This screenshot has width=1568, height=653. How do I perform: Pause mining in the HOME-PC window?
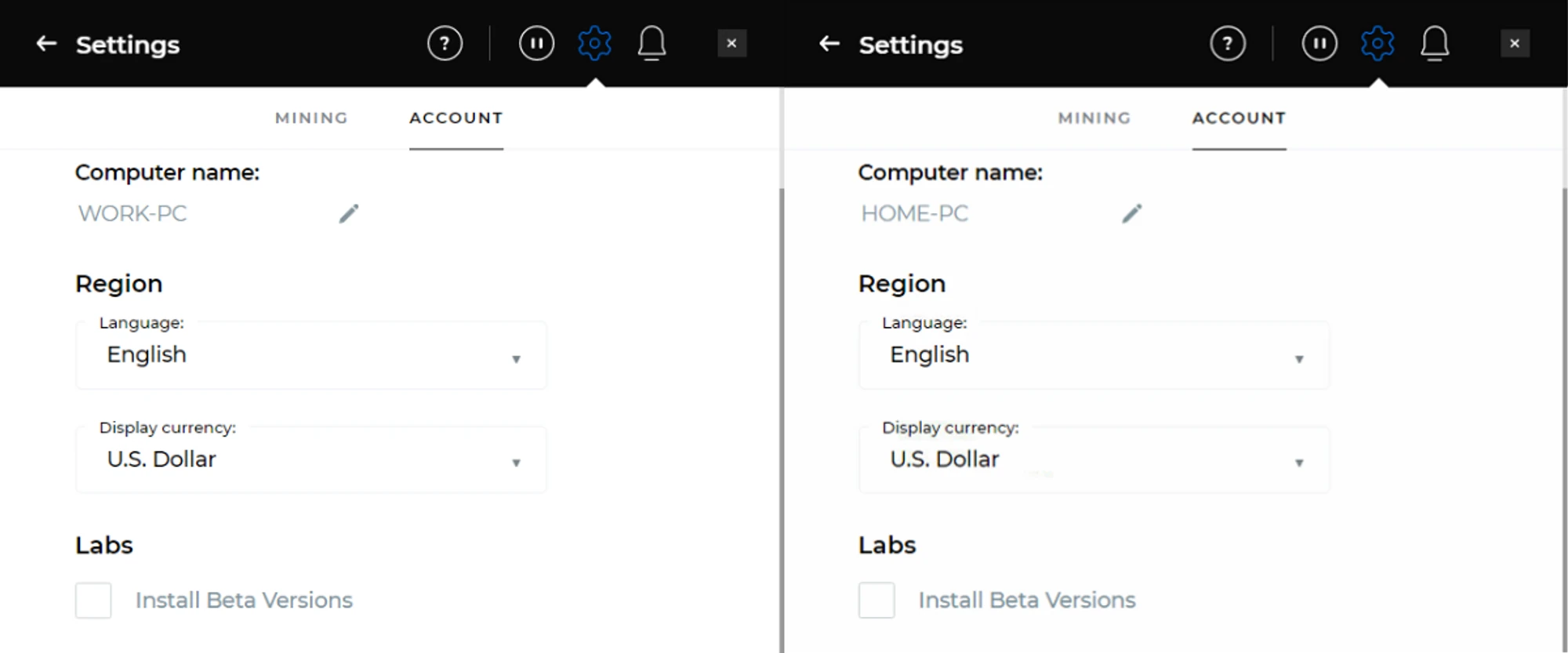(1319, 44)
